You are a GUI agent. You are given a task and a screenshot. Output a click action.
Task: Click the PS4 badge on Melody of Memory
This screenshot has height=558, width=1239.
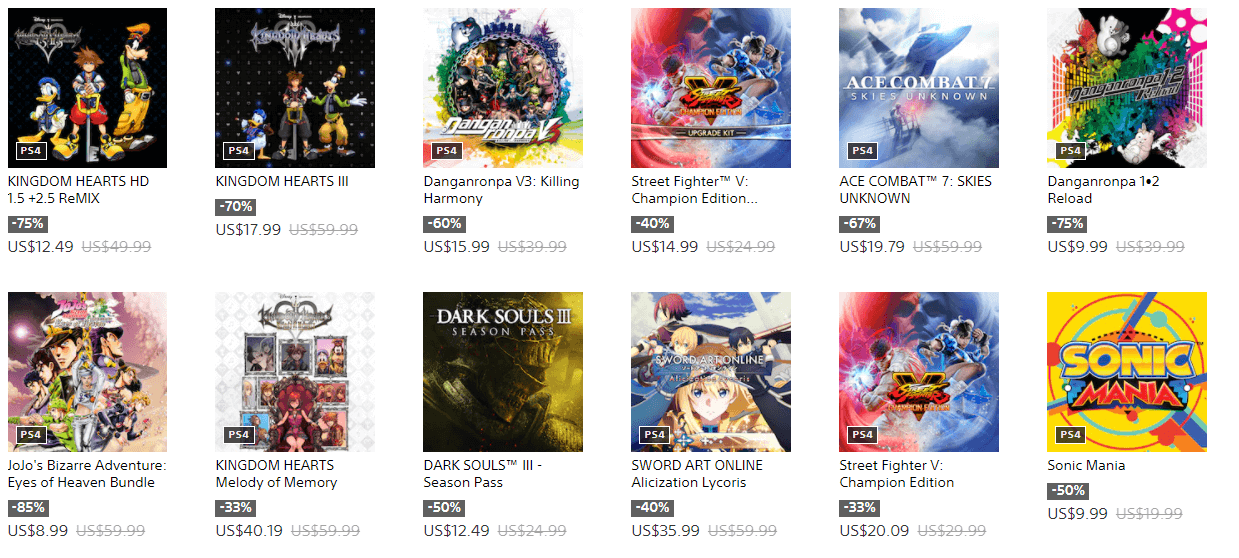pos(238,435)
